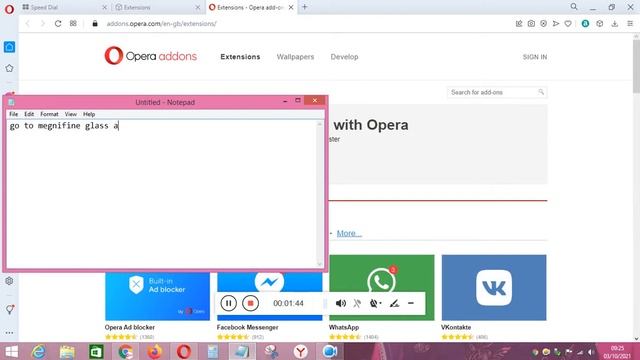Toggle the recorder microphone icon

pyautogui.click(x=357, y=303)
